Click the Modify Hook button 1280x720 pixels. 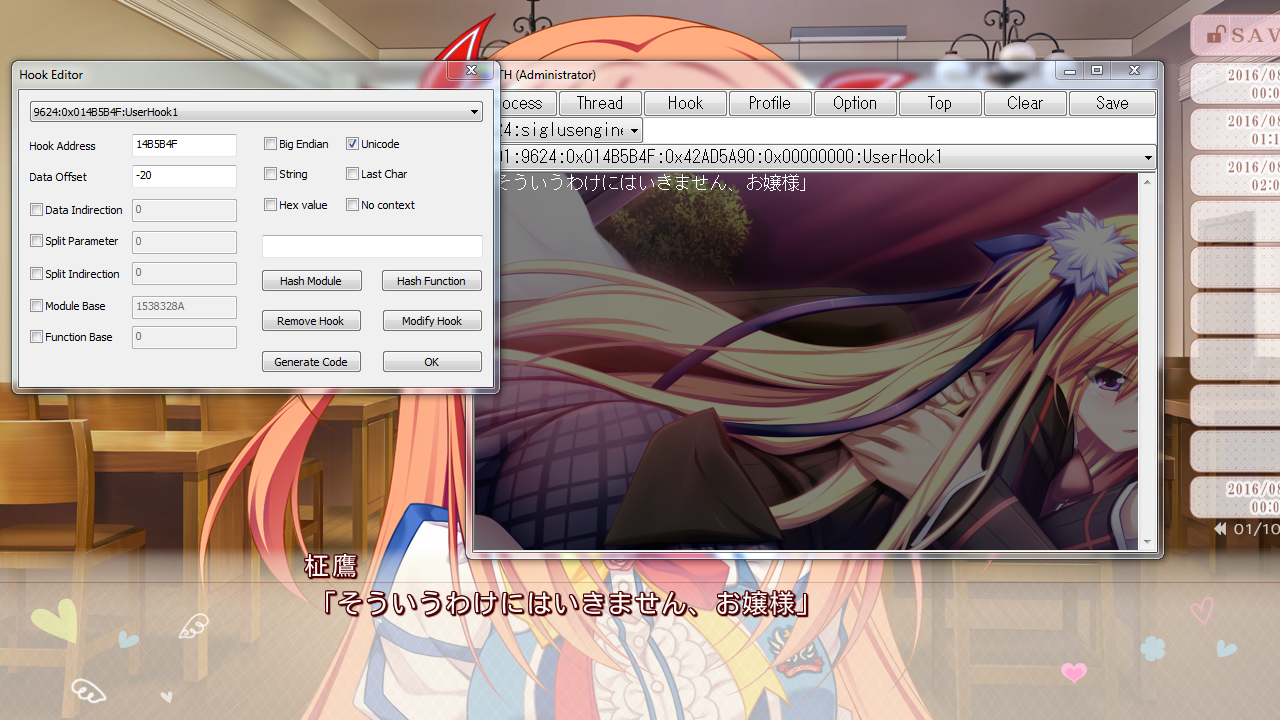(x=432, y=321)
